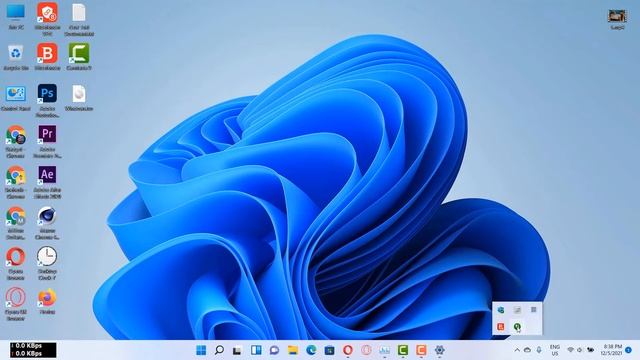The width and height of the screenshot is (640, 360).
Task: Switch to green Camtasia on the taskbar
Action: click(403, 350)
